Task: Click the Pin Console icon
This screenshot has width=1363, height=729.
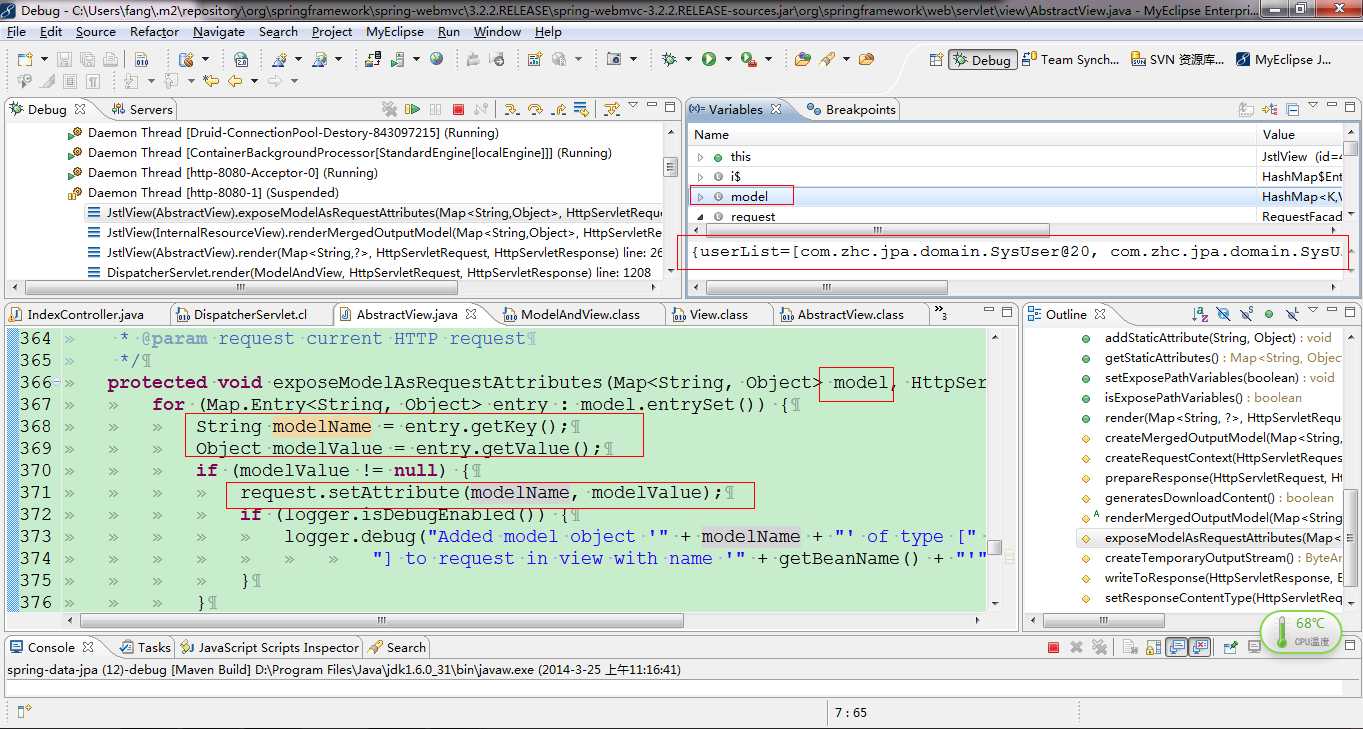Action: click(x=1231, y=647)
